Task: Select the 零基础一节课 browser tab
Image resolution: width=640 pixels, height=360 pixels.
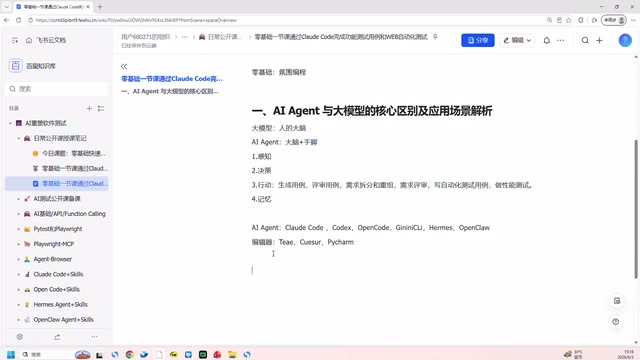Action: [x=53, y=7]
